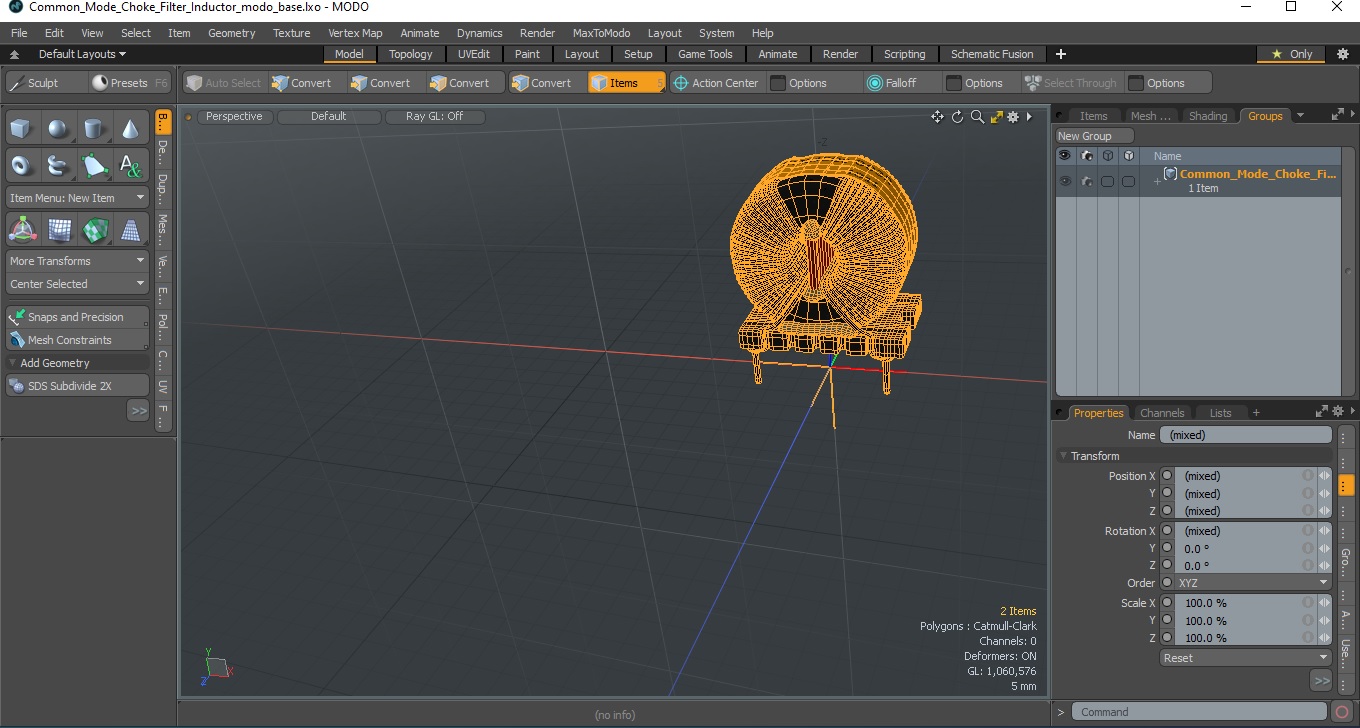Screen dimensions: 1360x728
Task: Toggle visibility eye of Common_Mode_Choke group
Action: (1065, 181)
